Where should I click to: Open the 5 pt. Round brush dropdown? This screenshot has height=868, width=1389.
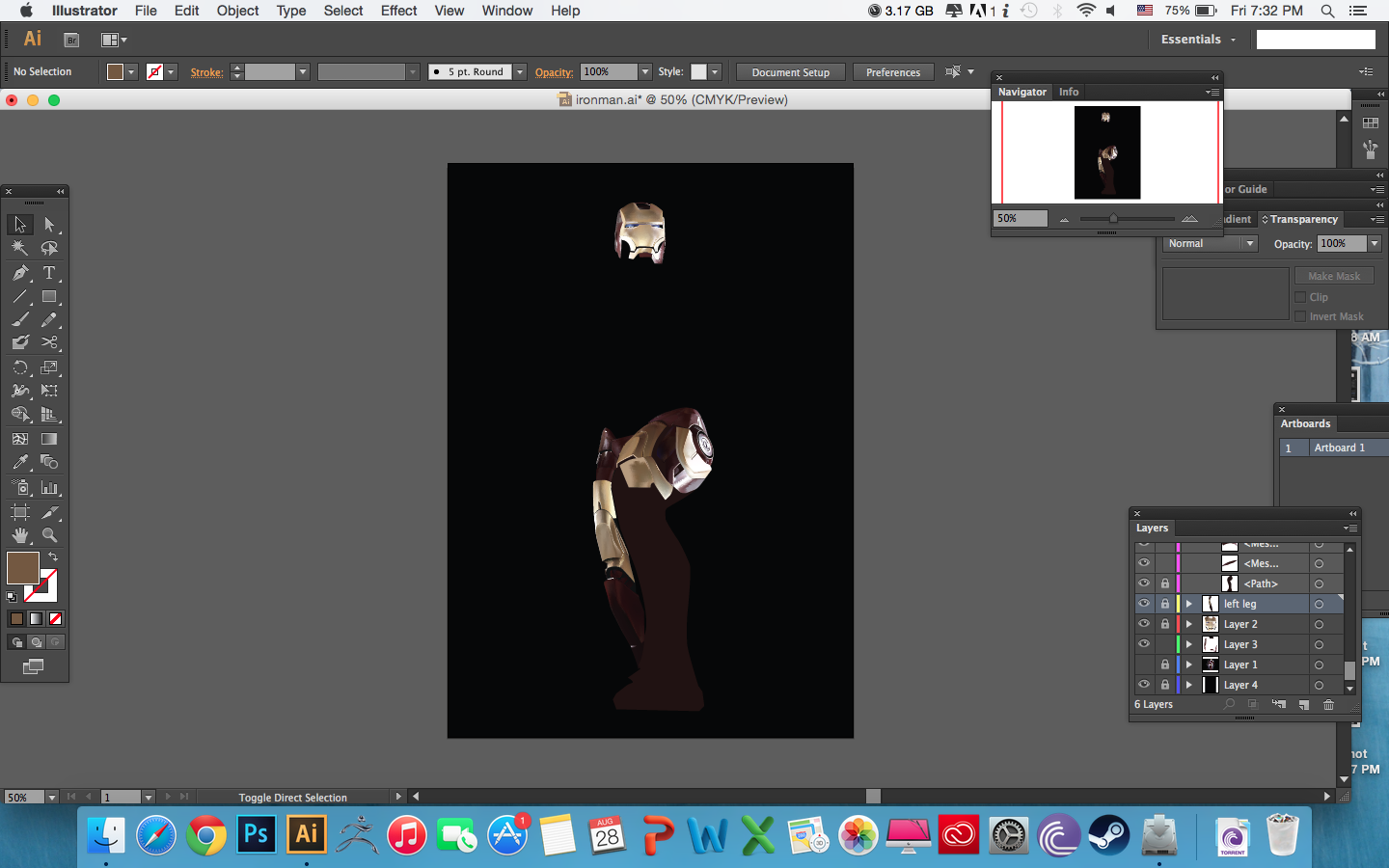(520, 72)
